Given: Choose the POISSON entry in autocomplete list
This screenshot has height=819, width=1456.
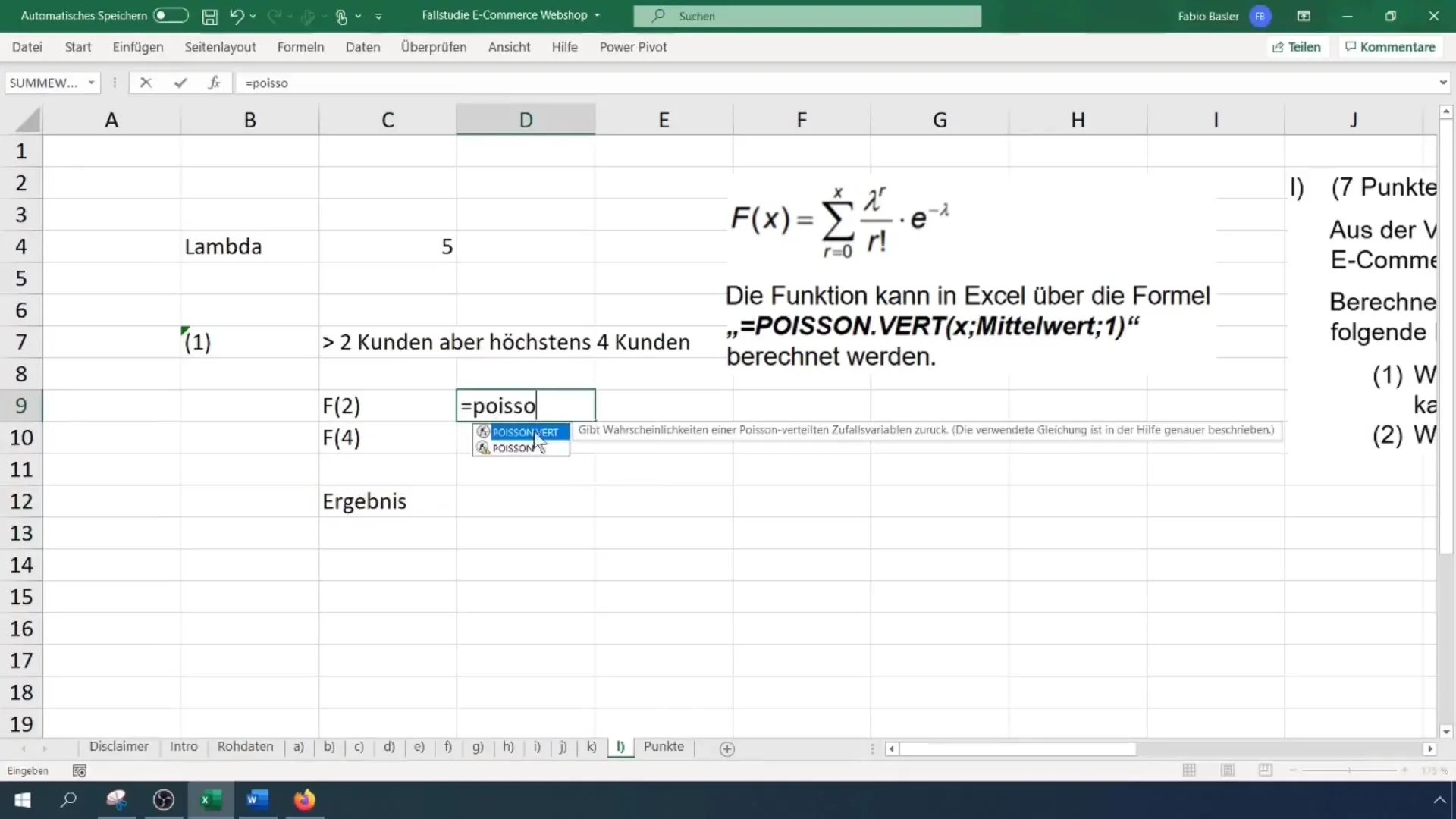Looking at the screenshot, I should pos(521,448).
